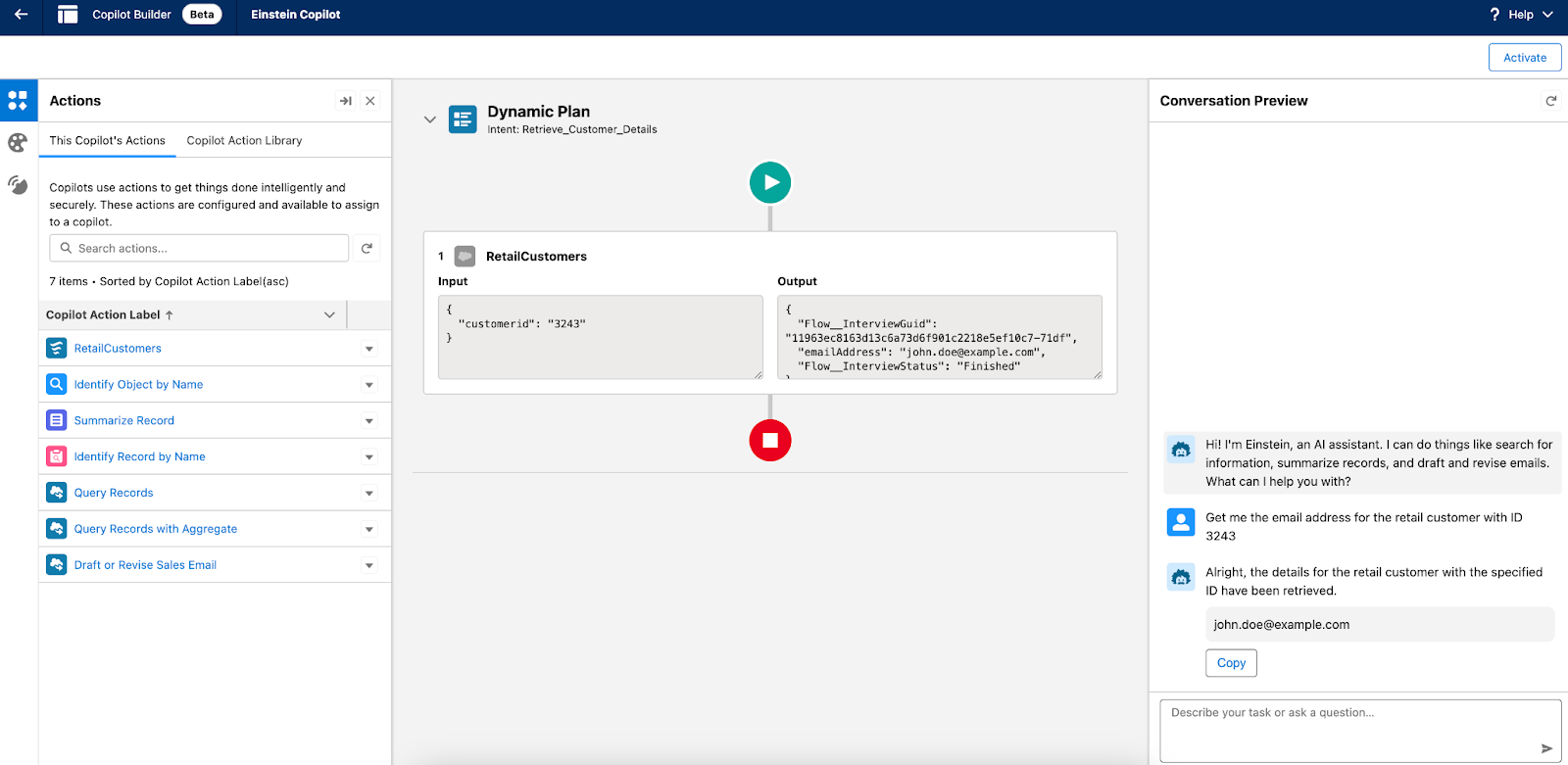Open Summarize Record row dropdown
The height and width of the screenshot is (765, 1568).
[x=369, y=421]
